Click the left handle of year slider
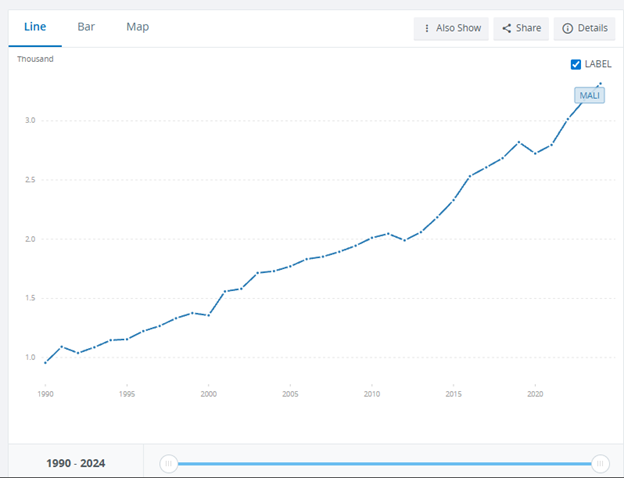This screenshot has height=478, width=624. (169, 463)
